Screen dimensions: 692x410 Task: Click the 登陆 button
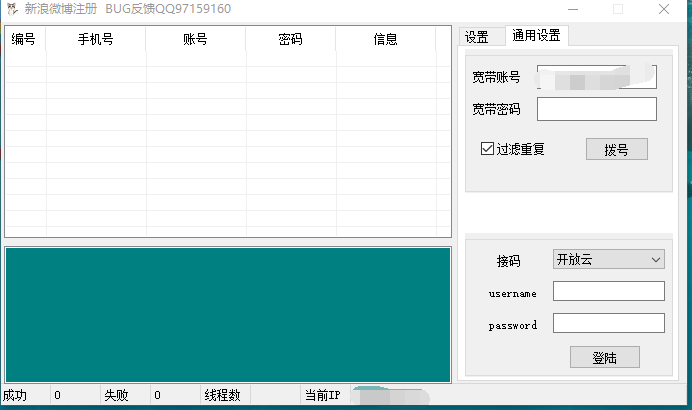[604, 357]
